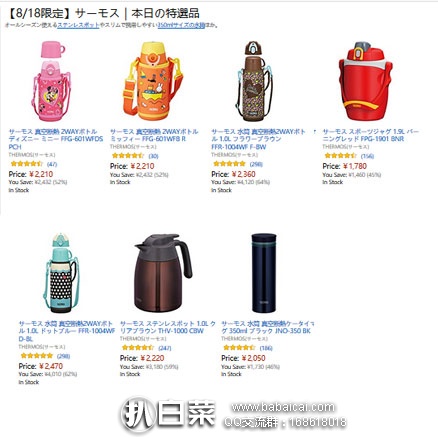Click star rating of THV-1000 stainless pot
The width and height of the screenshot is (438, 438).
click(x=138, y=348)
